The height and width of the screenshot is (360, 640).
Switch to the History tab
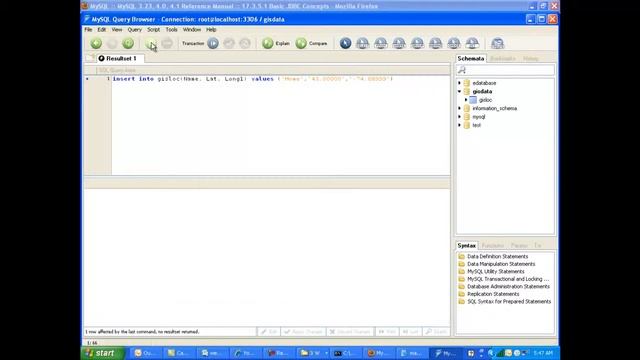pyautogui.click(x=531, y=59)
